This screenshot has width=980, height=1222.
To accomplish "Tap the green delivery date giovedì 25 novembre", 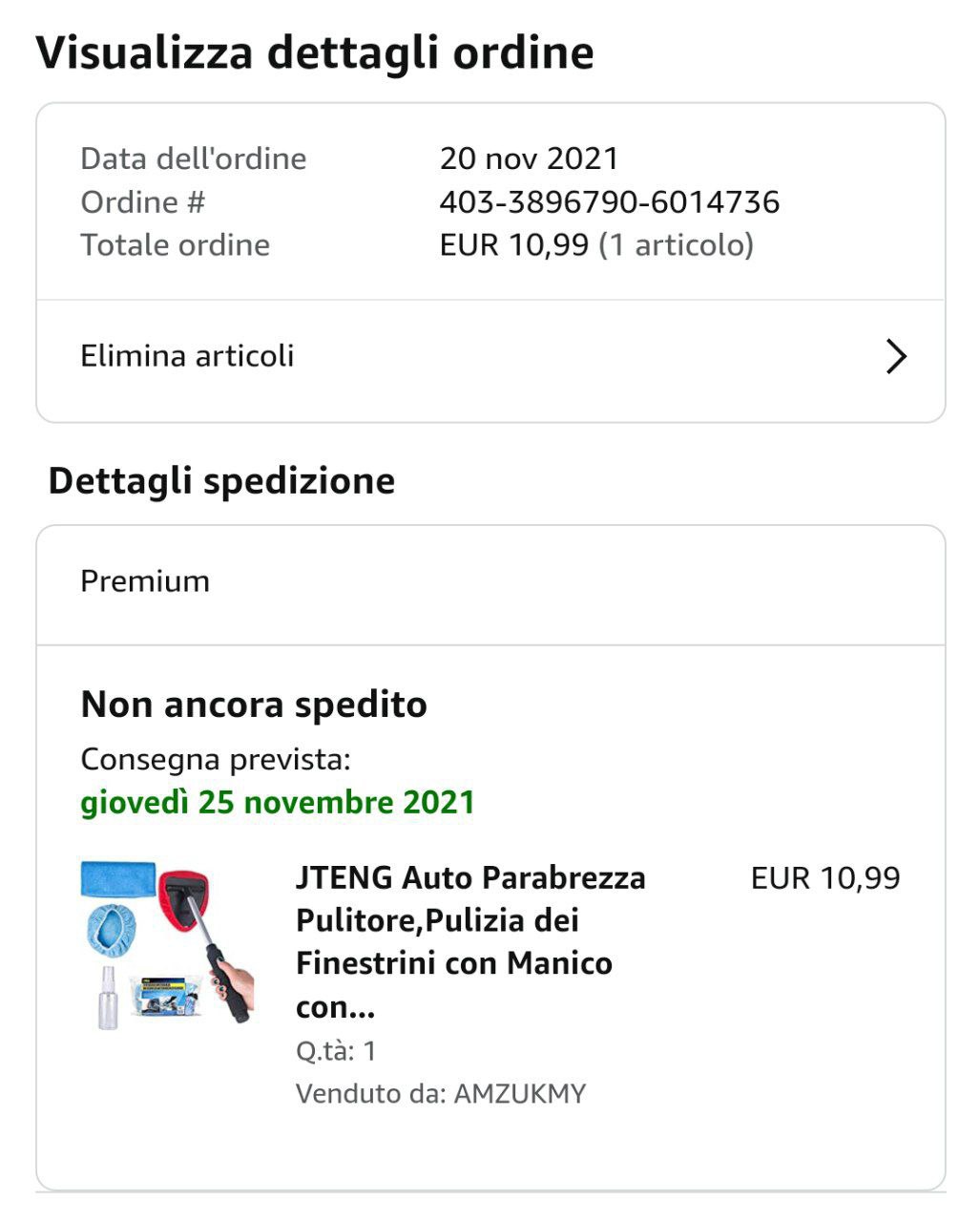I will tap(277, 802).
